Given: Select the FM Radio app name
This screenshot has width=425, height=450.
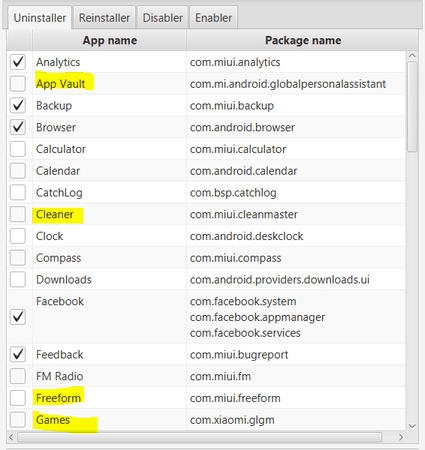Looking at the screenshot, I should (x=59, y=376).
